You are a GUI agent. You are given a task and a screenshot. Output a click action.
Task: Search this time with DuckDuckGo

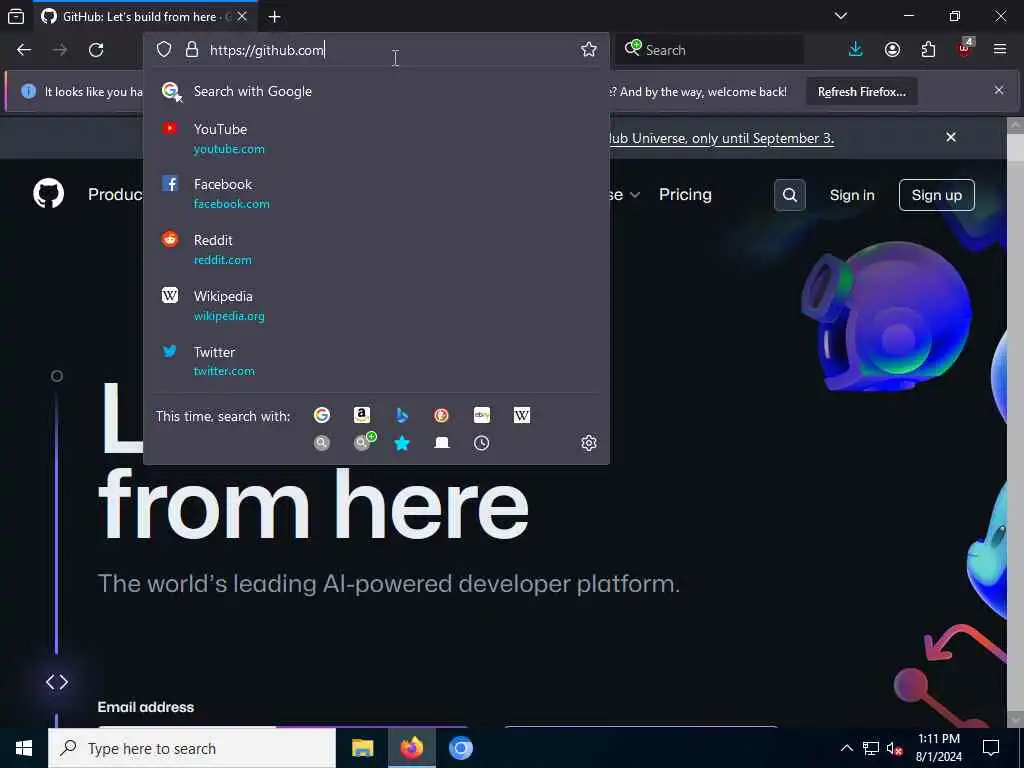[441, 415]
